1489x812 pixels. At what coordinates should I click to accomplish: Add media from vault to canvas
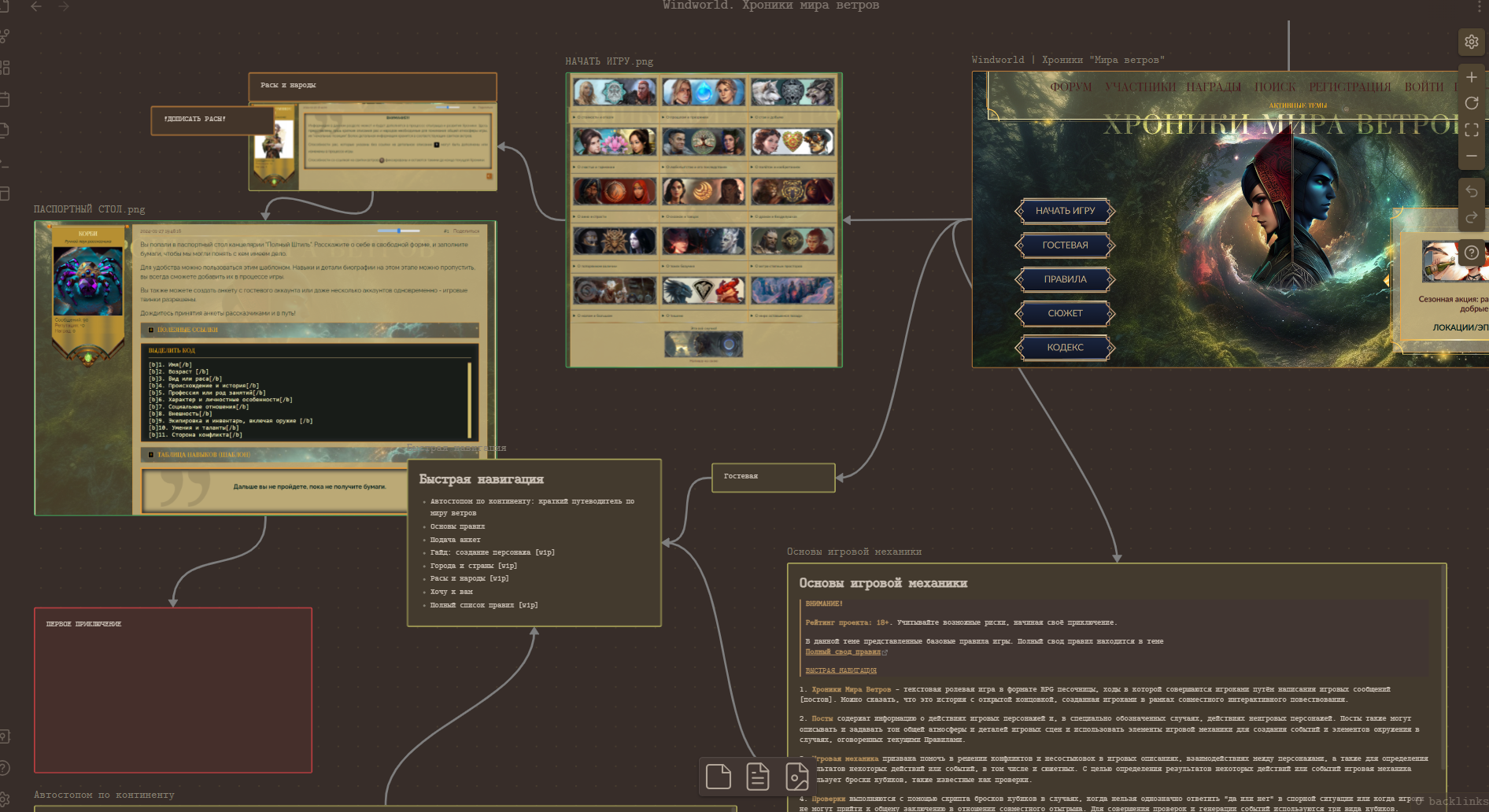pos(796,777)
